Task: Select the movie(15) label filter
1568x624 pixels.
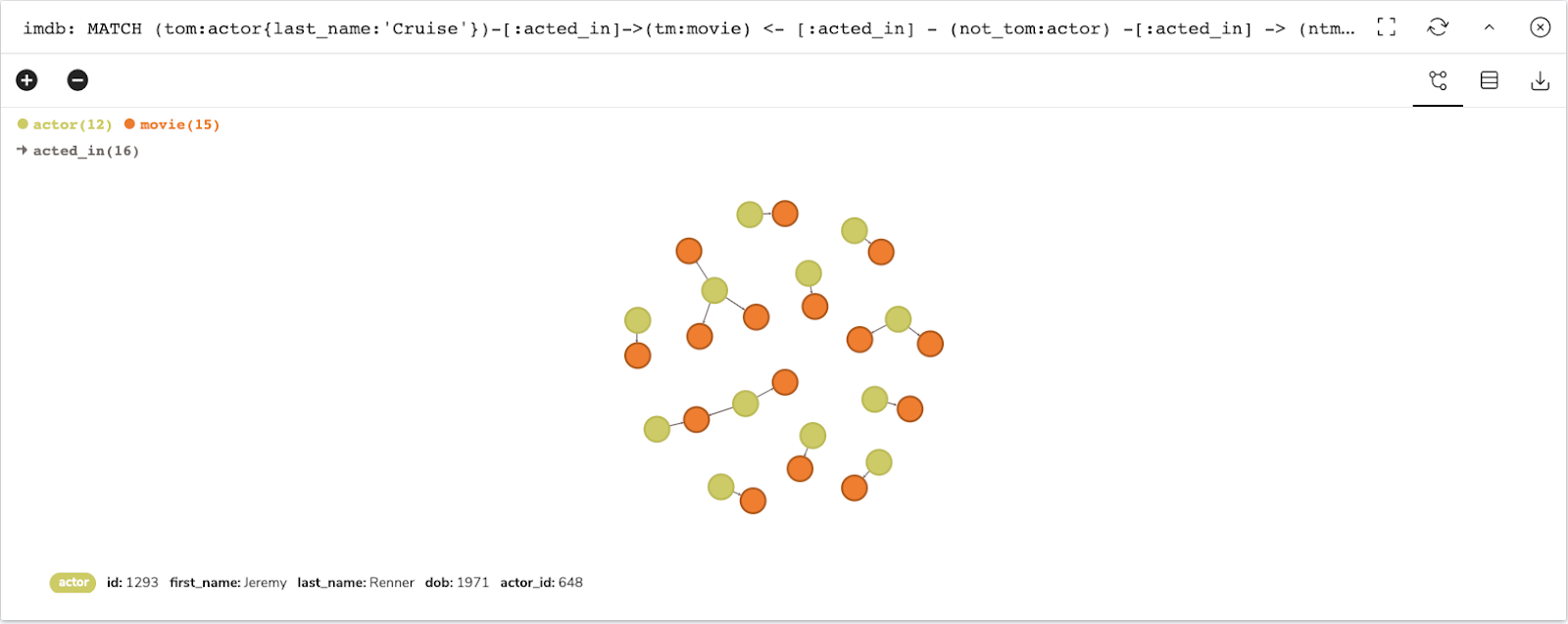Action: tap(179, 124)
